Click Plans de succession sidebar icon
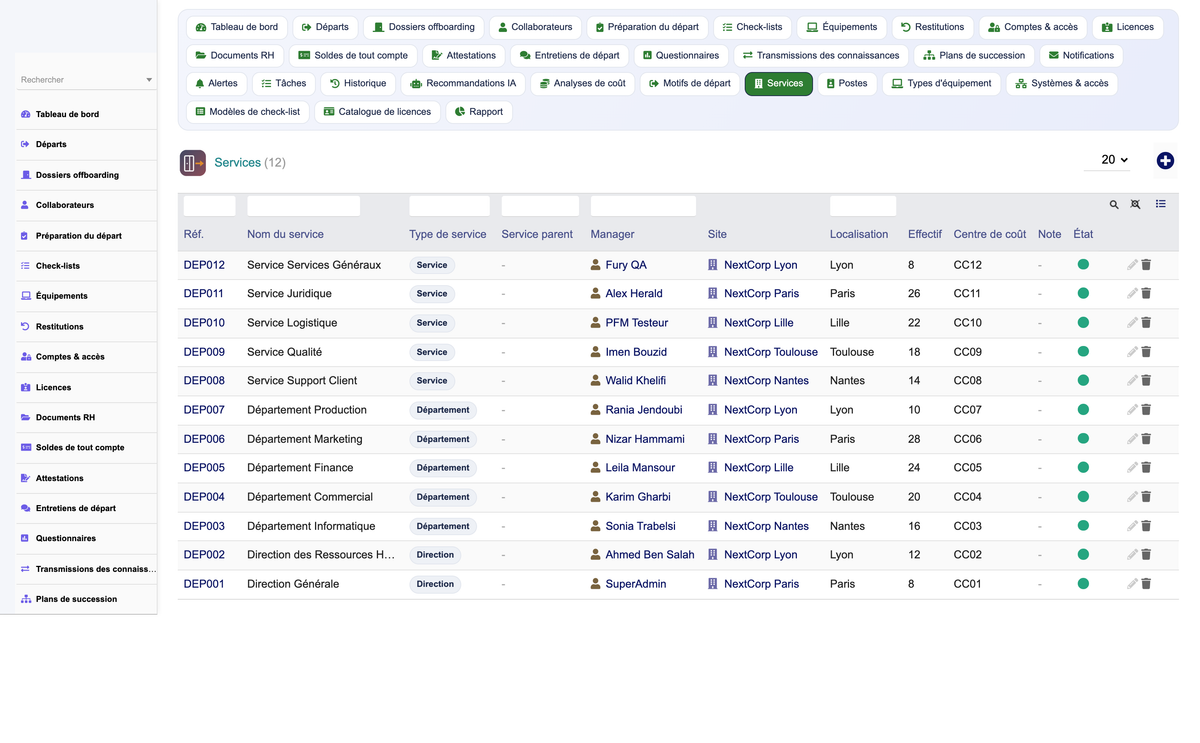 point(25,599)
